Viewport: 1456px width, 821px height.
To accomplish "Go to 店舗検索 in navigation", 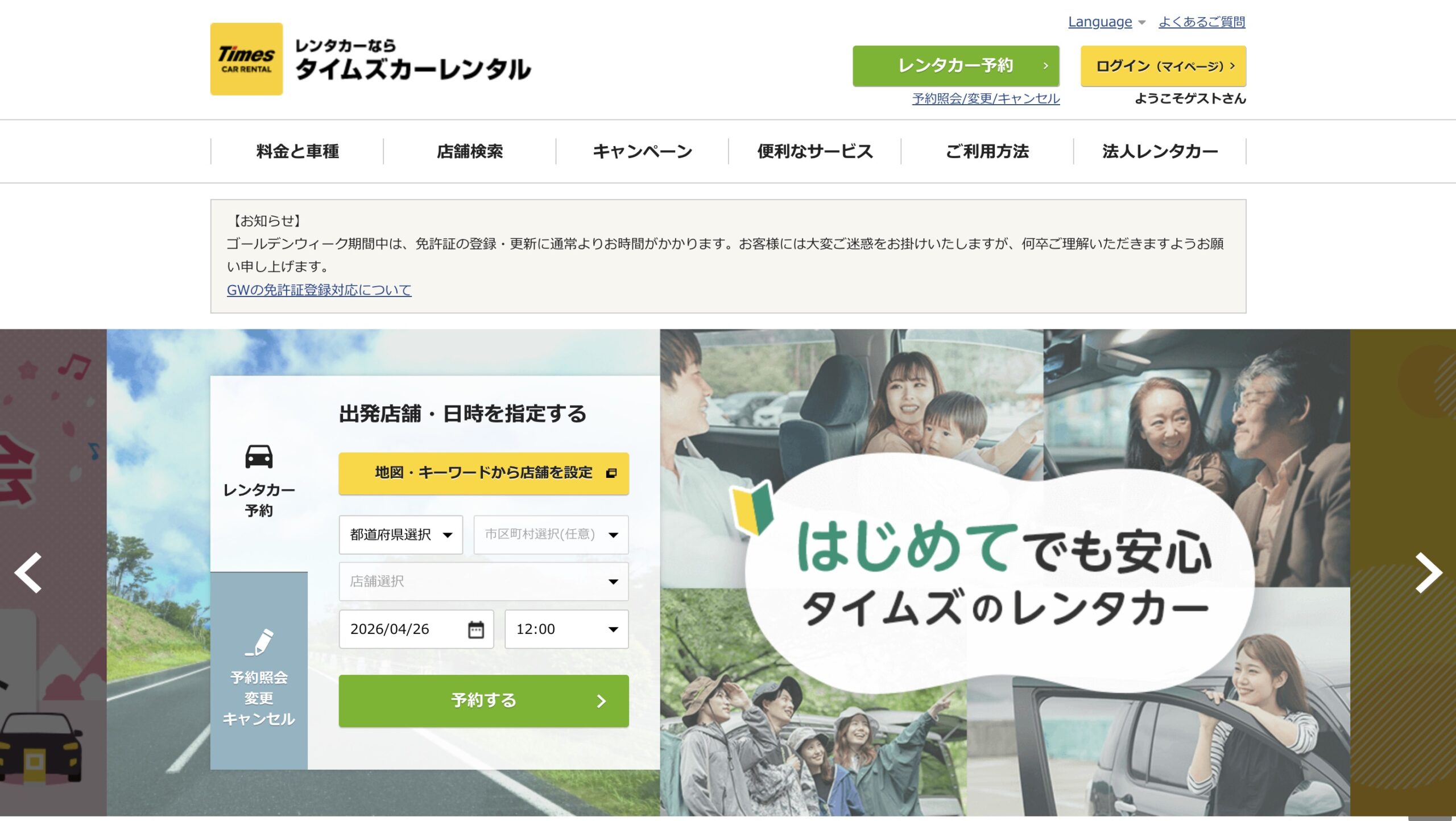I will click(x=470, y=151).
